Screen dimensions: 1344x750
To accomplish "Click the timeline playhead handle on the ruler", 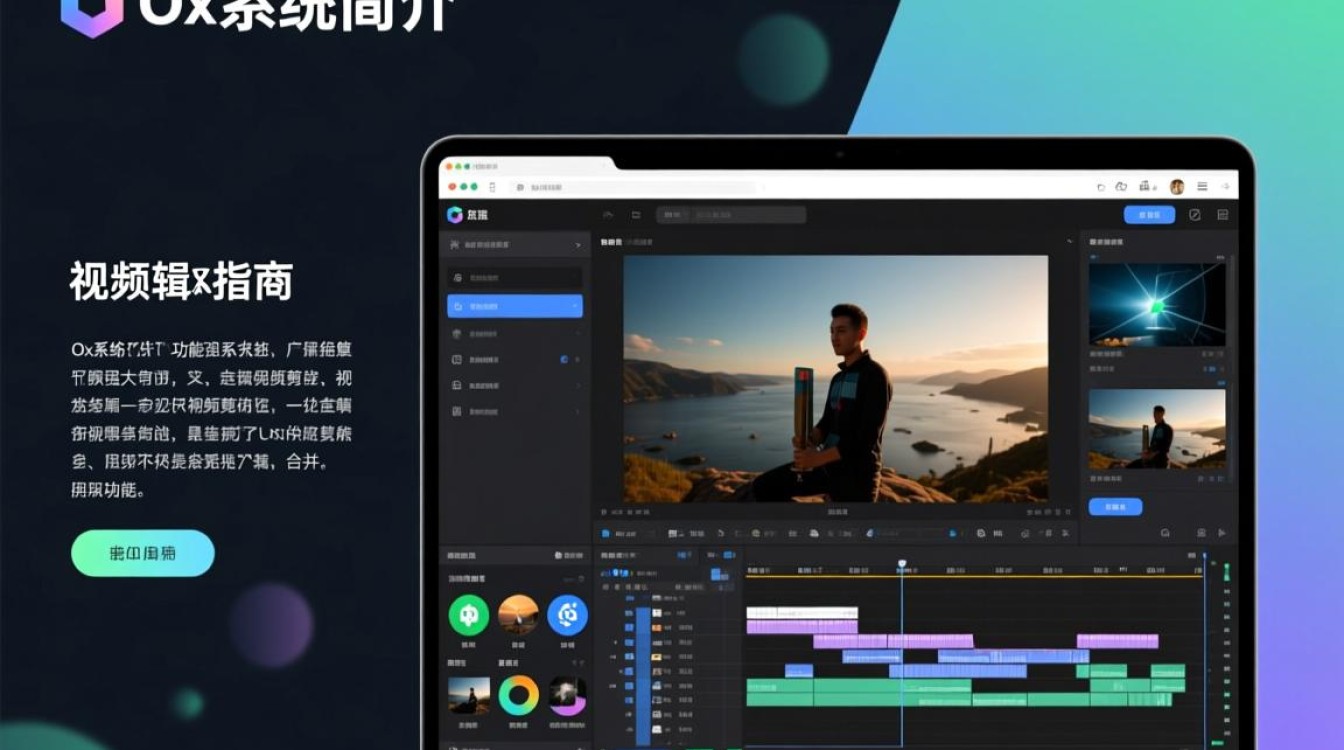I will tap(901, 564).
